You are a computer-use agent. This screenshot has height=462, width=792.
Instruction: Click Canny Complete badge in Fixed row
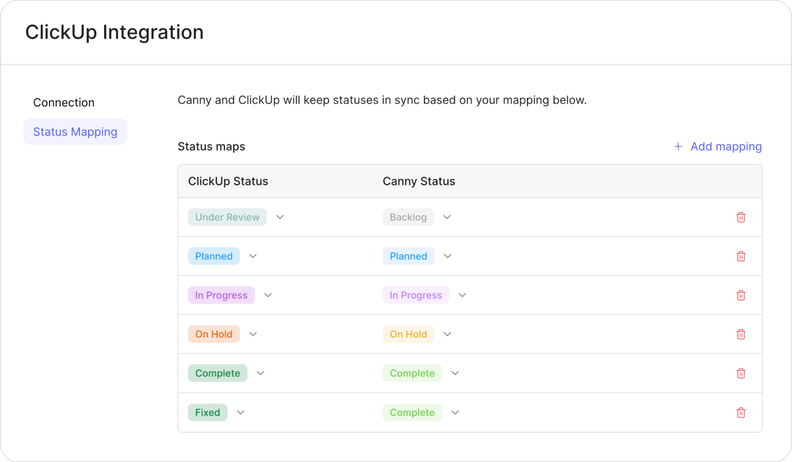[x=412, y=413]
